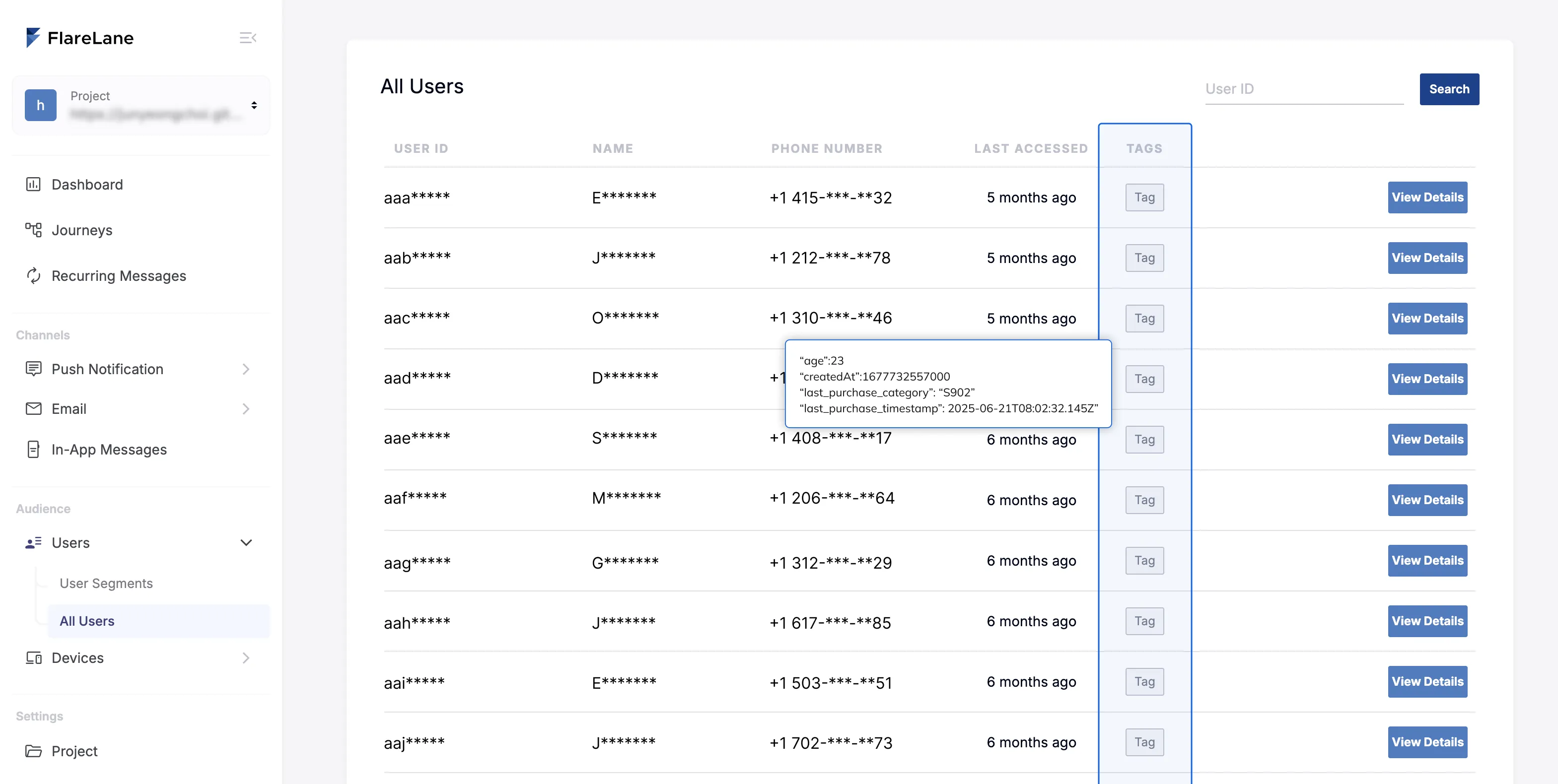
Task: Click the Tag button for aab*****
Action: 1144,258
